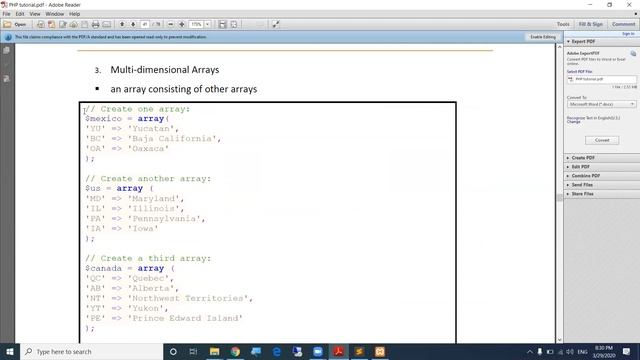The width and height of the screenshot is (640, 360).
Task: Open attachments panel icon in left sidebar
Action: [7, 79]
